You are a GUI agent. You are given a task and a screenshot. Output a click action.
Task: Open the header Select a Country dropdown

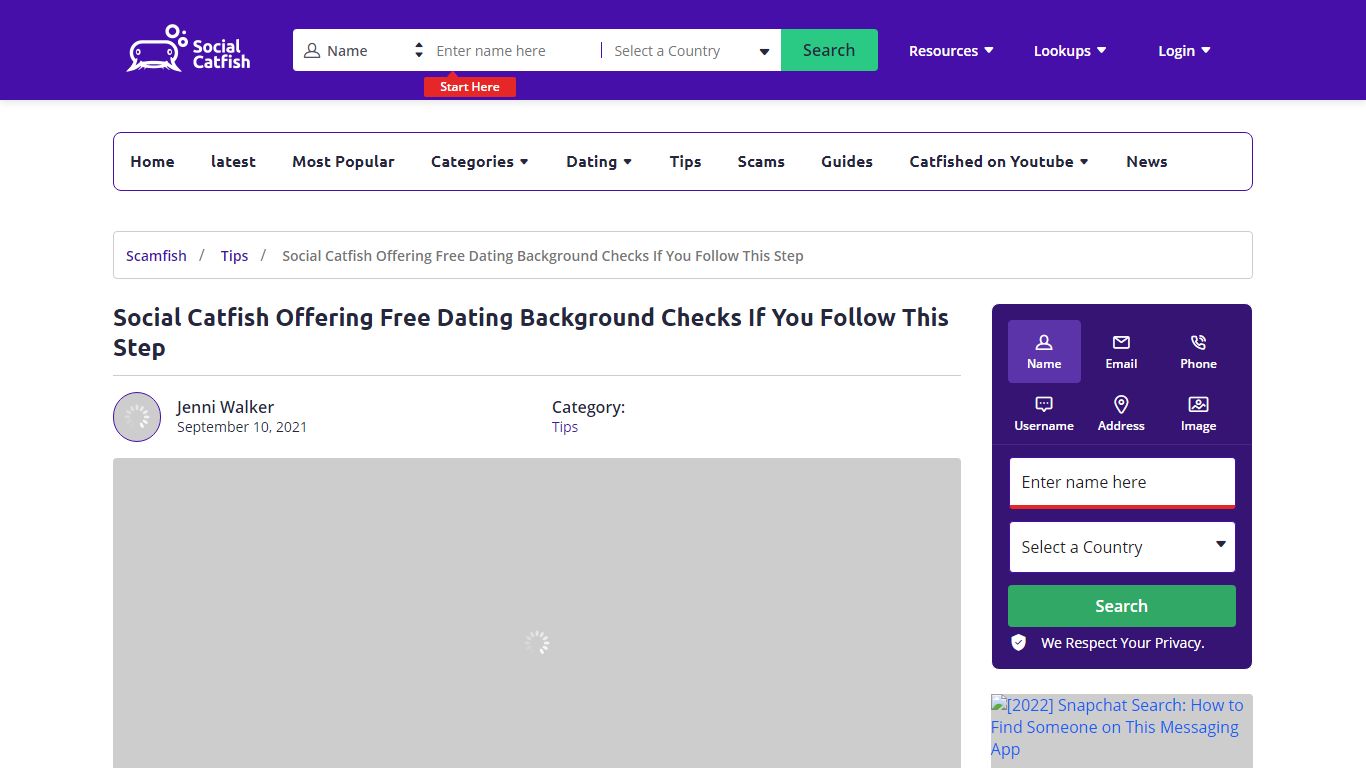click(x=691, y=51)
